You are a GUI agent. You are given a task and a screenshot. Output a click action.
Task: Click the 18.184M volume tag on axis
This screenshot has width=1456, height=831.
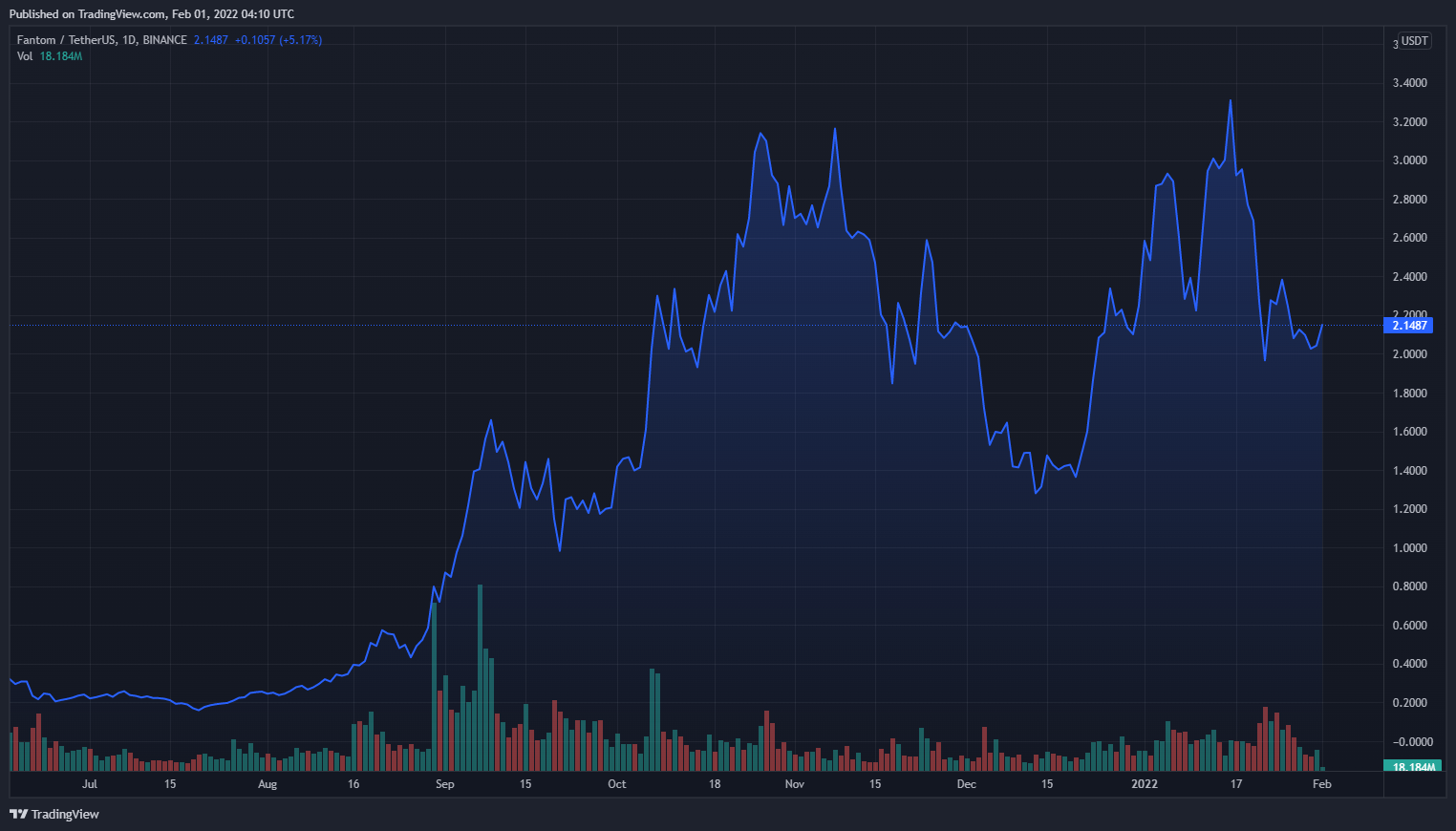pos(1412,767)
